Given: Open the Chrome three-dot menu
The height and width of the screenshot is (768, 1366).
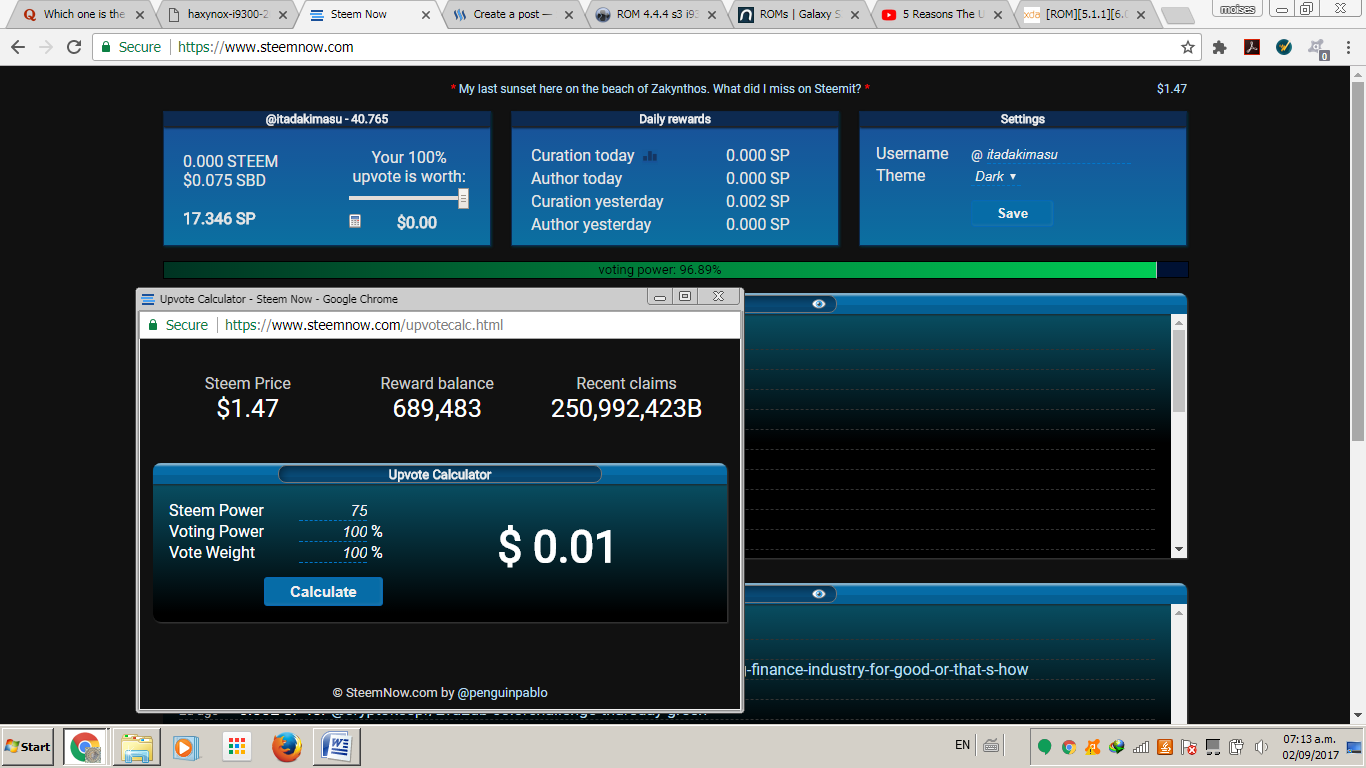Looking at the screenshot, I should (x=1348, y=47).
